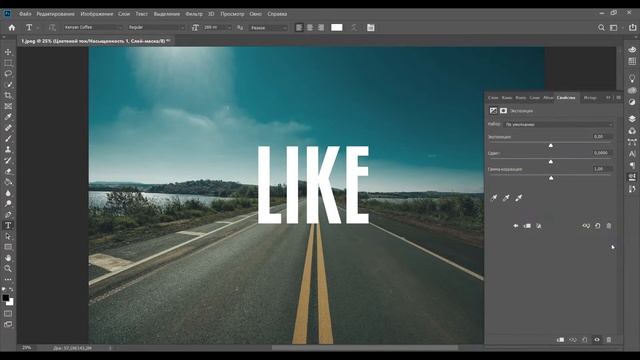This screenshot has width=640, height=360.
Task: Switch to the История panel tab
Action: click(x=590, y=98)
